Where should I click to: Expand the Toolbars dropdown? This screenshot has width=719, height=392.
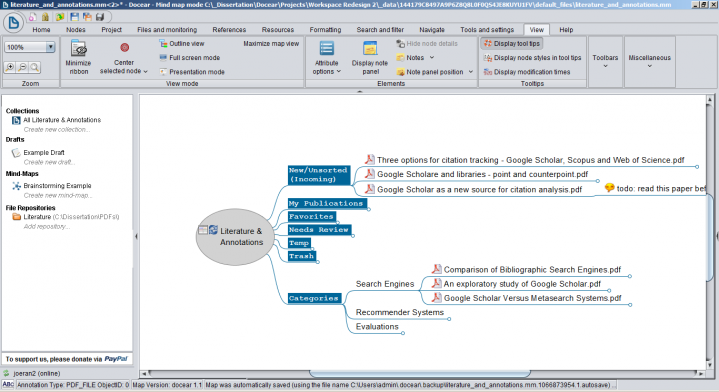coord(605,61)
